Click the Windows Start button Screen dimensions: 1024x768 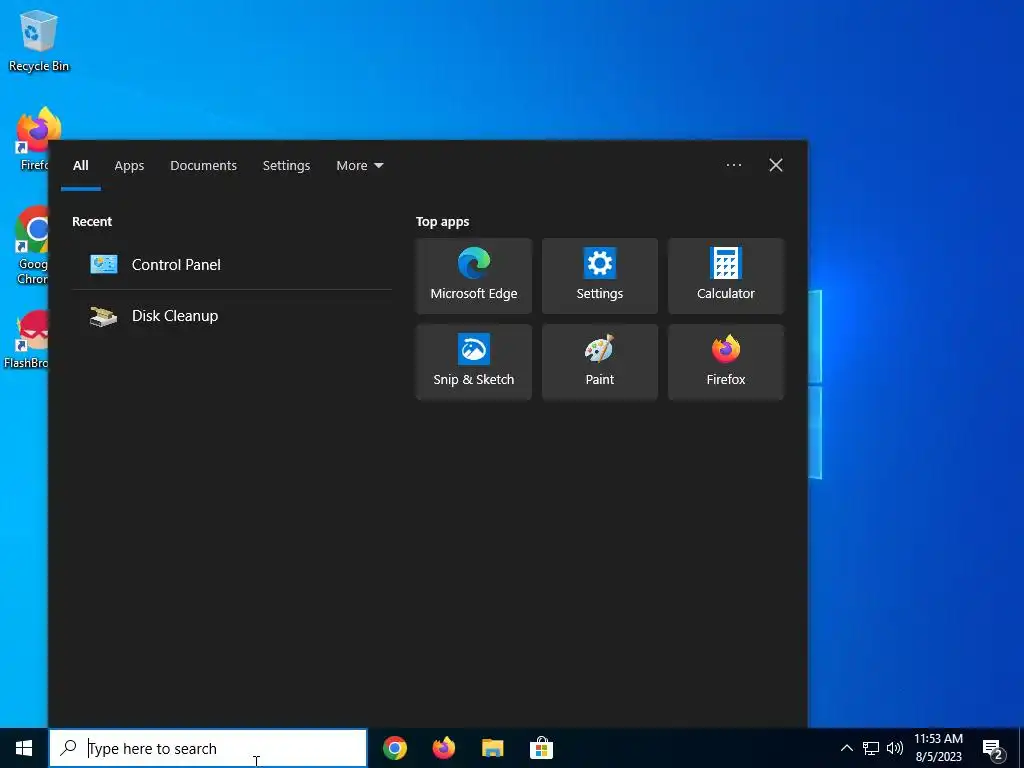pos(24,748)
